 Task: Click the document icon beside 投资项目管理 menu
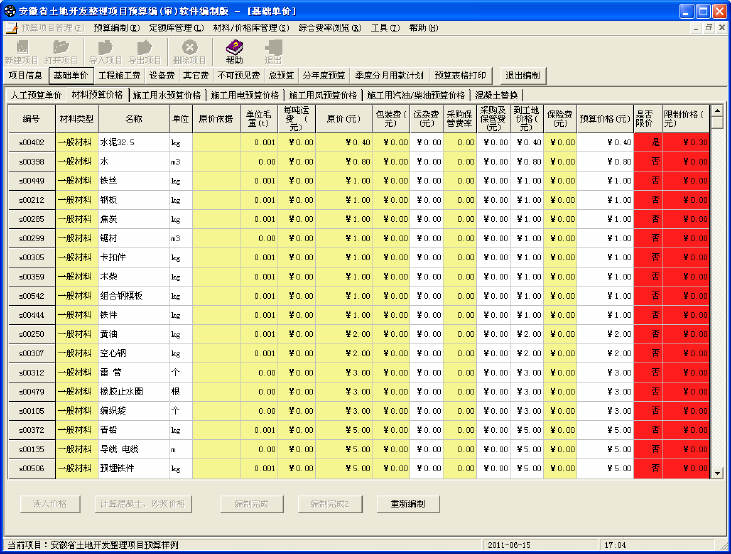tap(12, 28)
